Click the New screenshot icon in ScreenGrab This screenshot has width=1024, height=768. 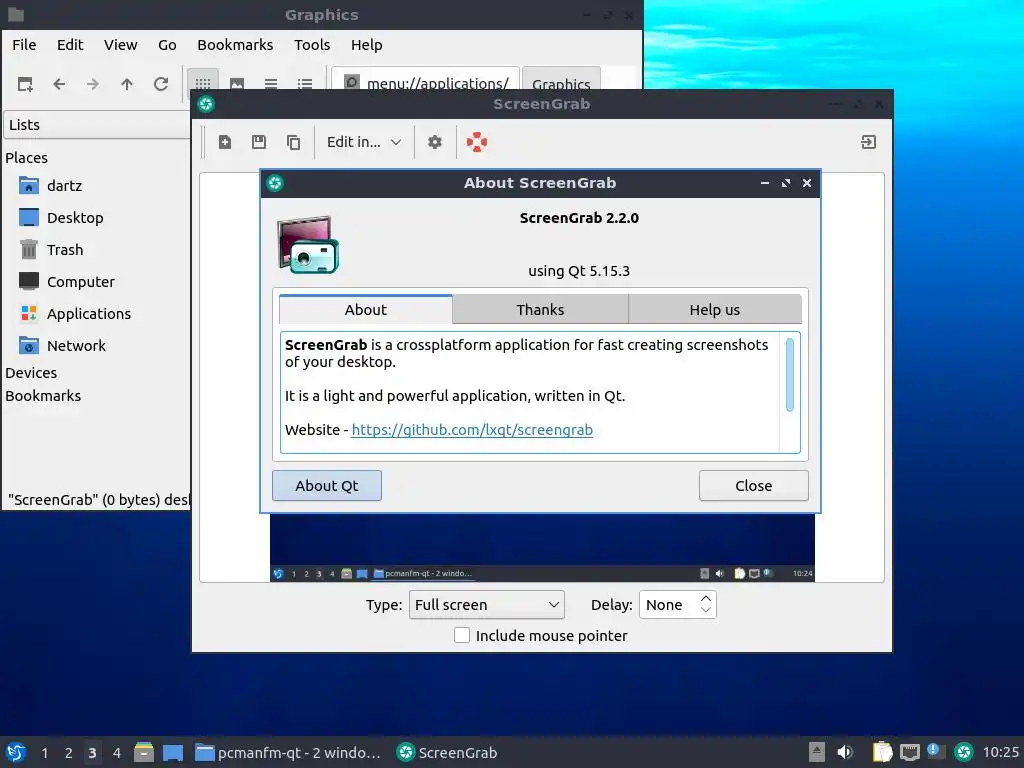click(225, 142)
